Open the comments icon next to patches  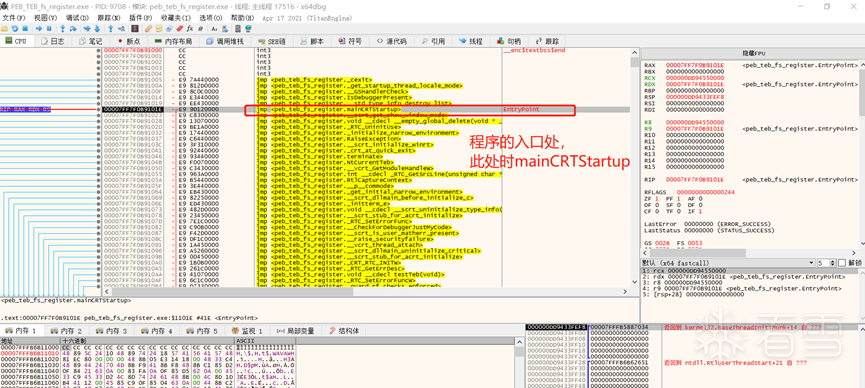(x=159, y=28)
